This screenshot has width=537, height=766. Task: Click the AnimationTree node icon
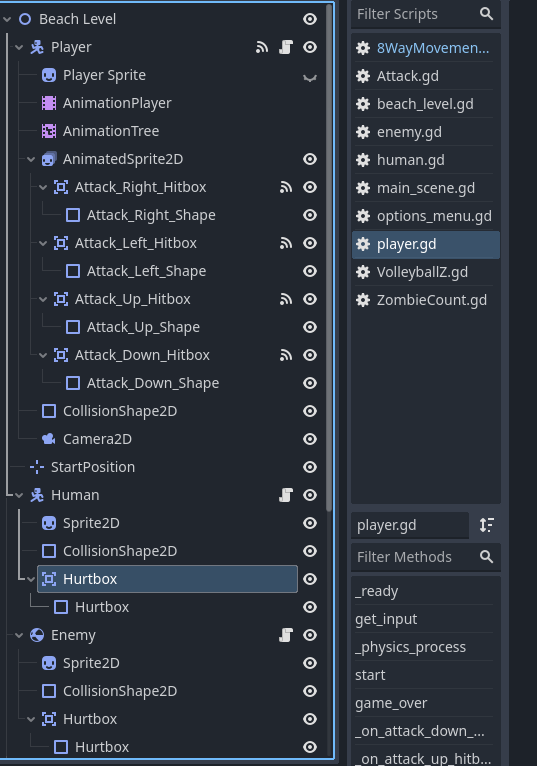49,131
